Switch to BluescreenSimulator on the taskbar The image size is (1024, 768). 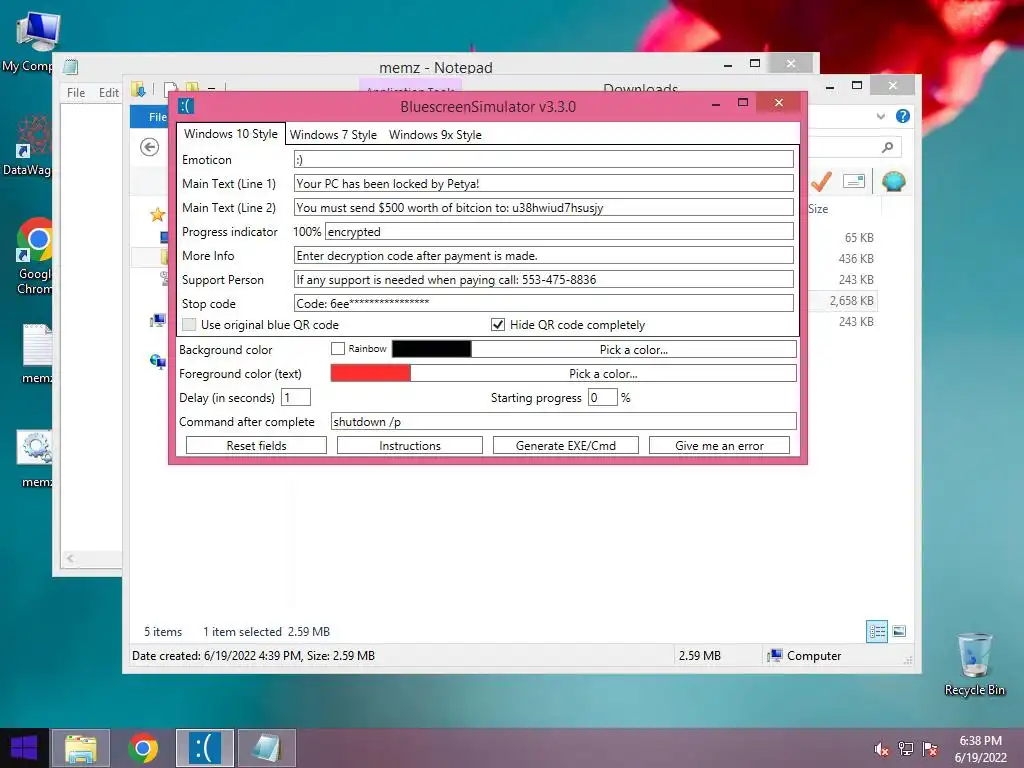click(x=204, y=748)
